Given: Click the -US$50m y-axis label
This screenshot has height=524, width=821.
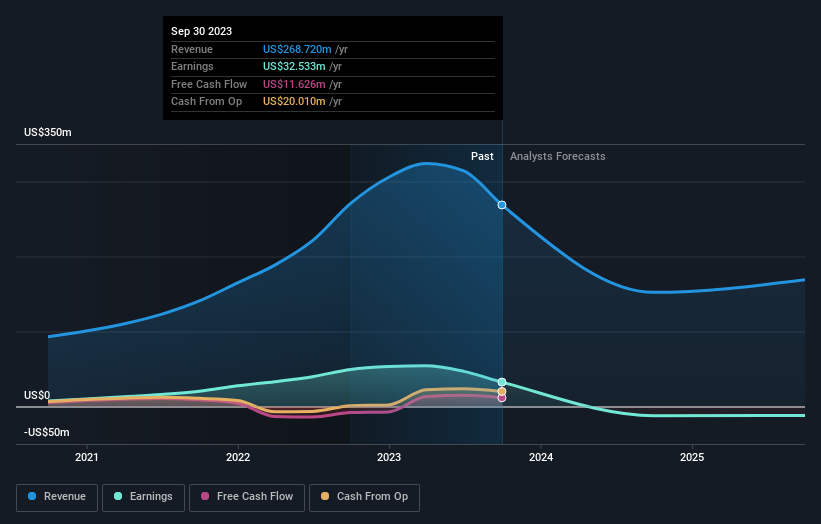Looking at the screenshot, I should pos(47,432).
